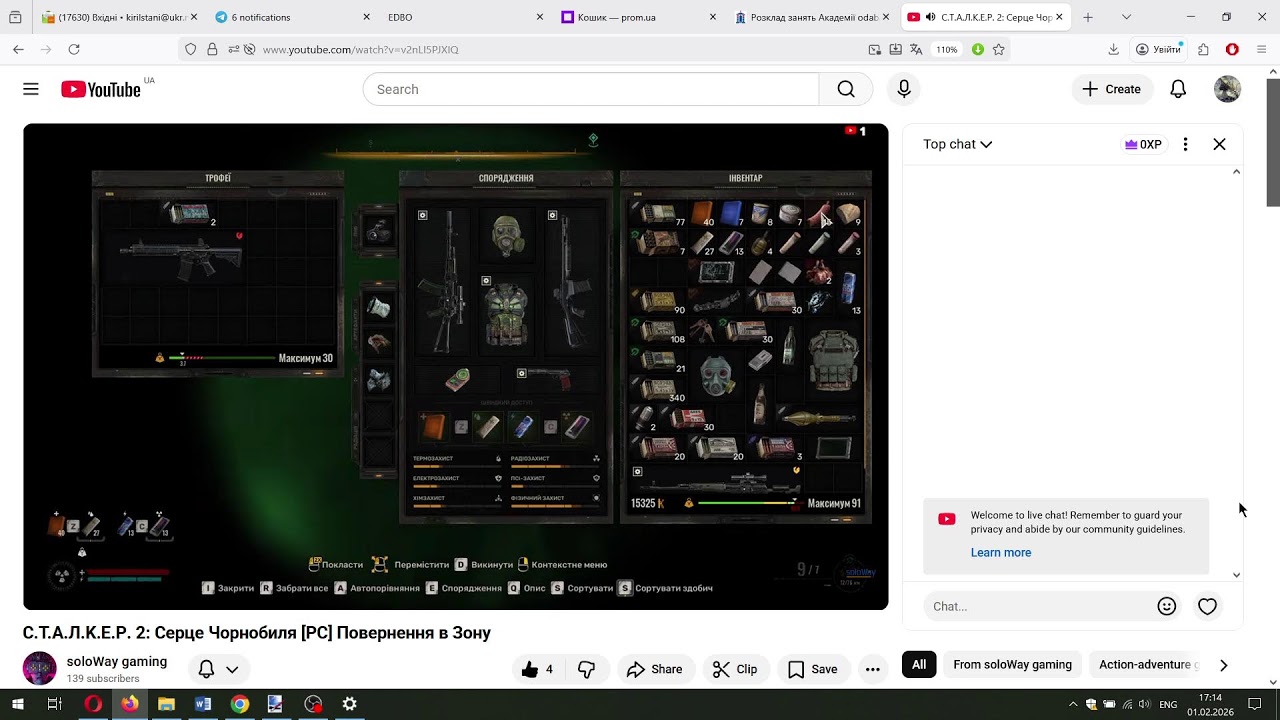The width and height of the screenshot is (1280, 720).
Task: Switch to the Вхідні ukr.net mail tab
Action: coord(120,17)
